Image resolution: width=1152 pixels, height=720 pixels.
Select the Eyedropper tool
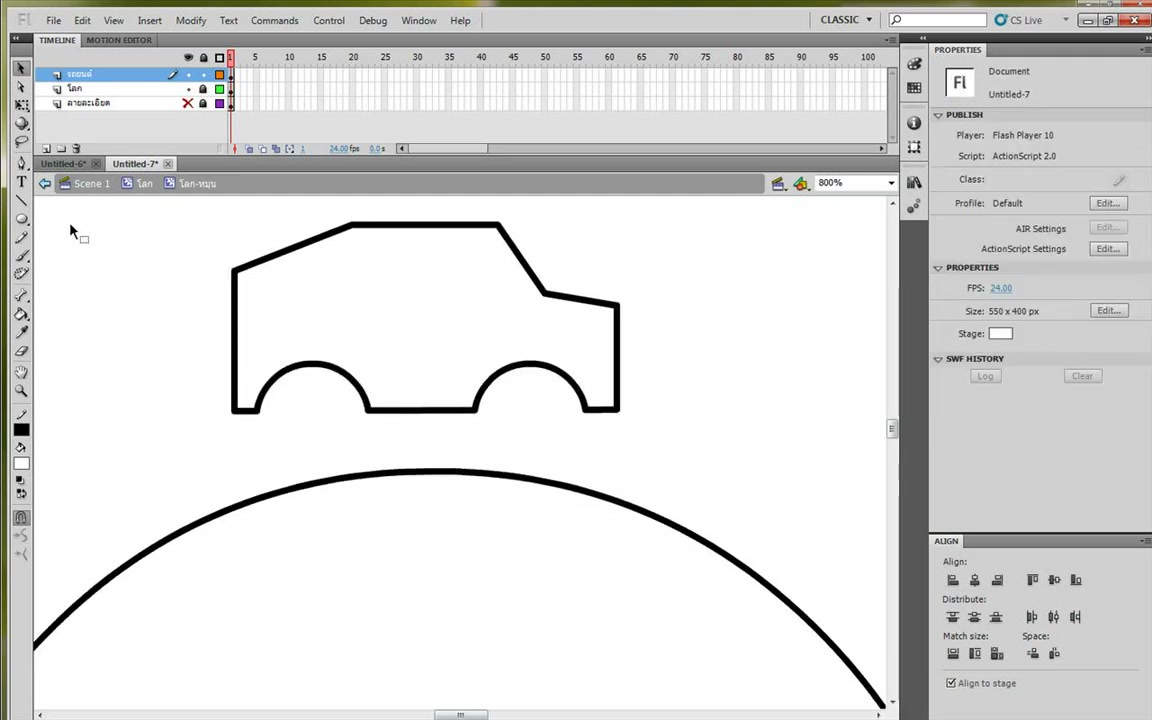pos(21,333)
